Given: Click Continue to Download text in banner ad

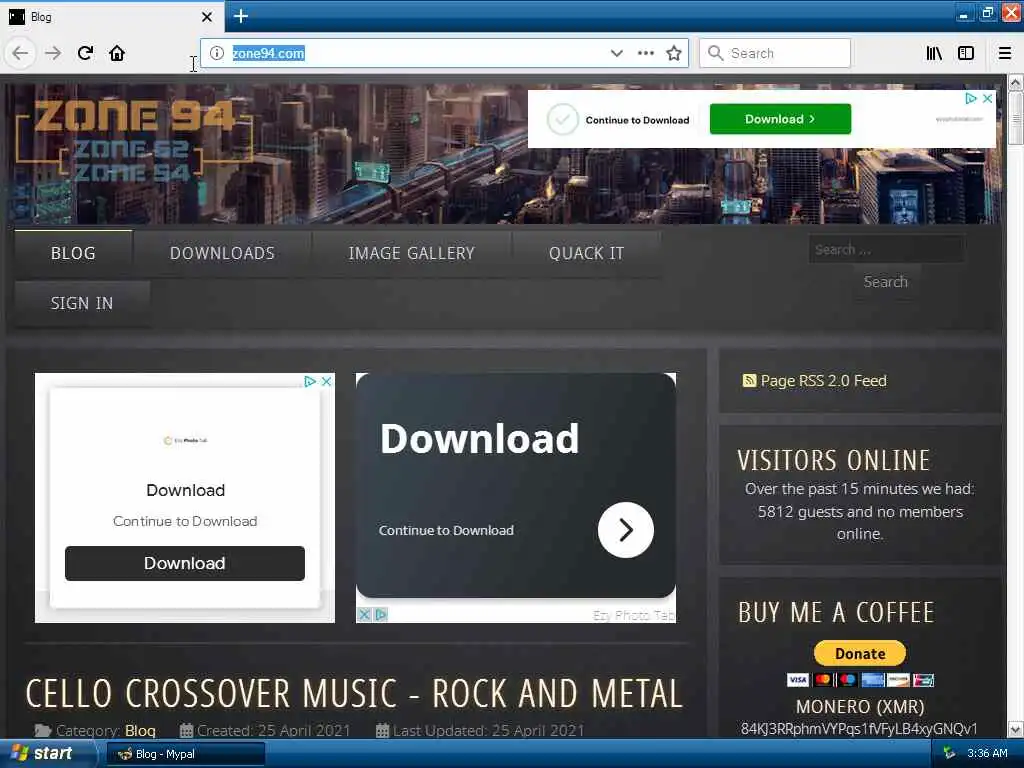Looking at the screenshot, I should point(637,120).
